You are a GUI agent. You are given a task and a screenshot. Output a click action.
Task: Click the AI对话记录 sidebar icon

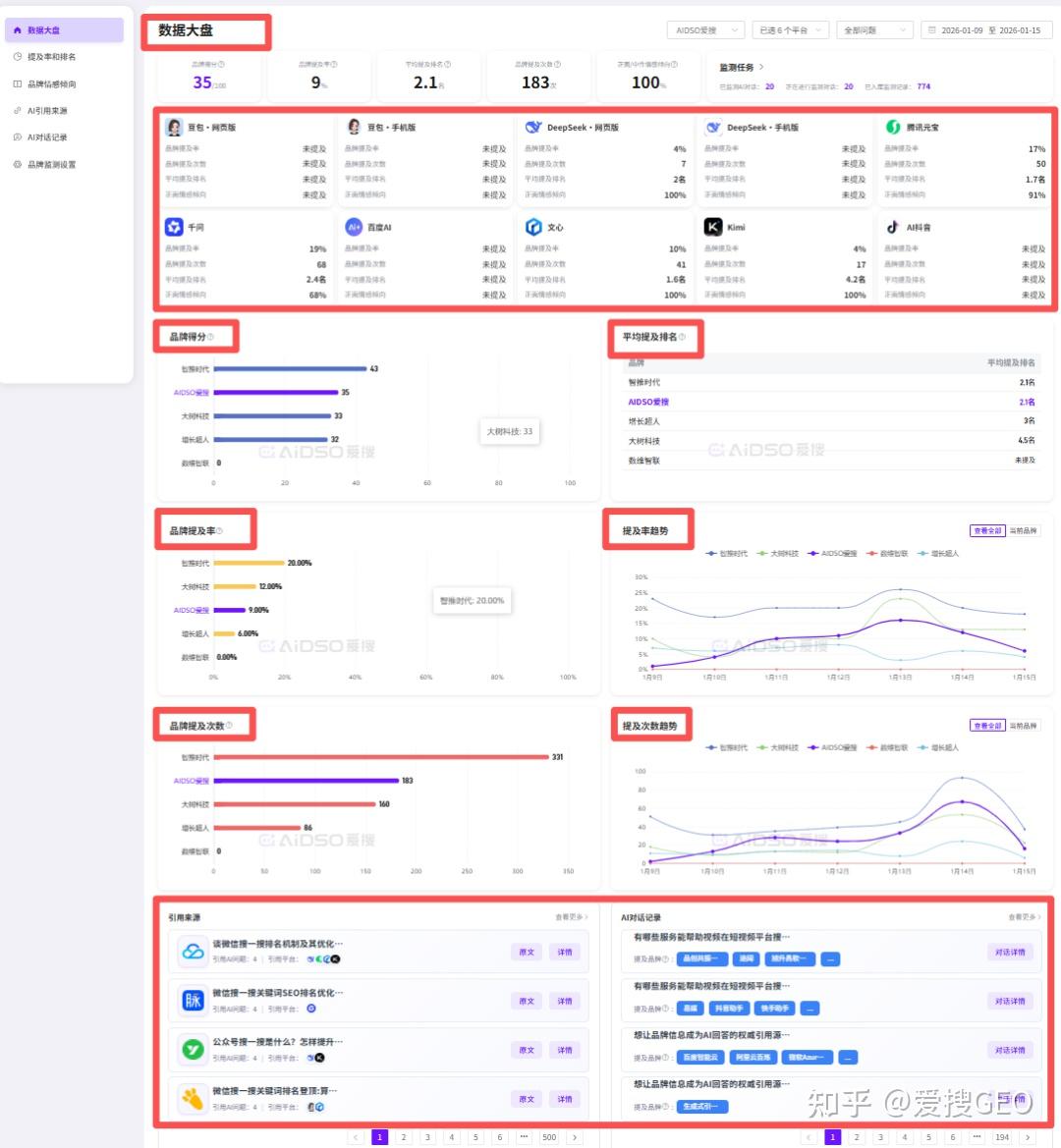coord(17,137)
